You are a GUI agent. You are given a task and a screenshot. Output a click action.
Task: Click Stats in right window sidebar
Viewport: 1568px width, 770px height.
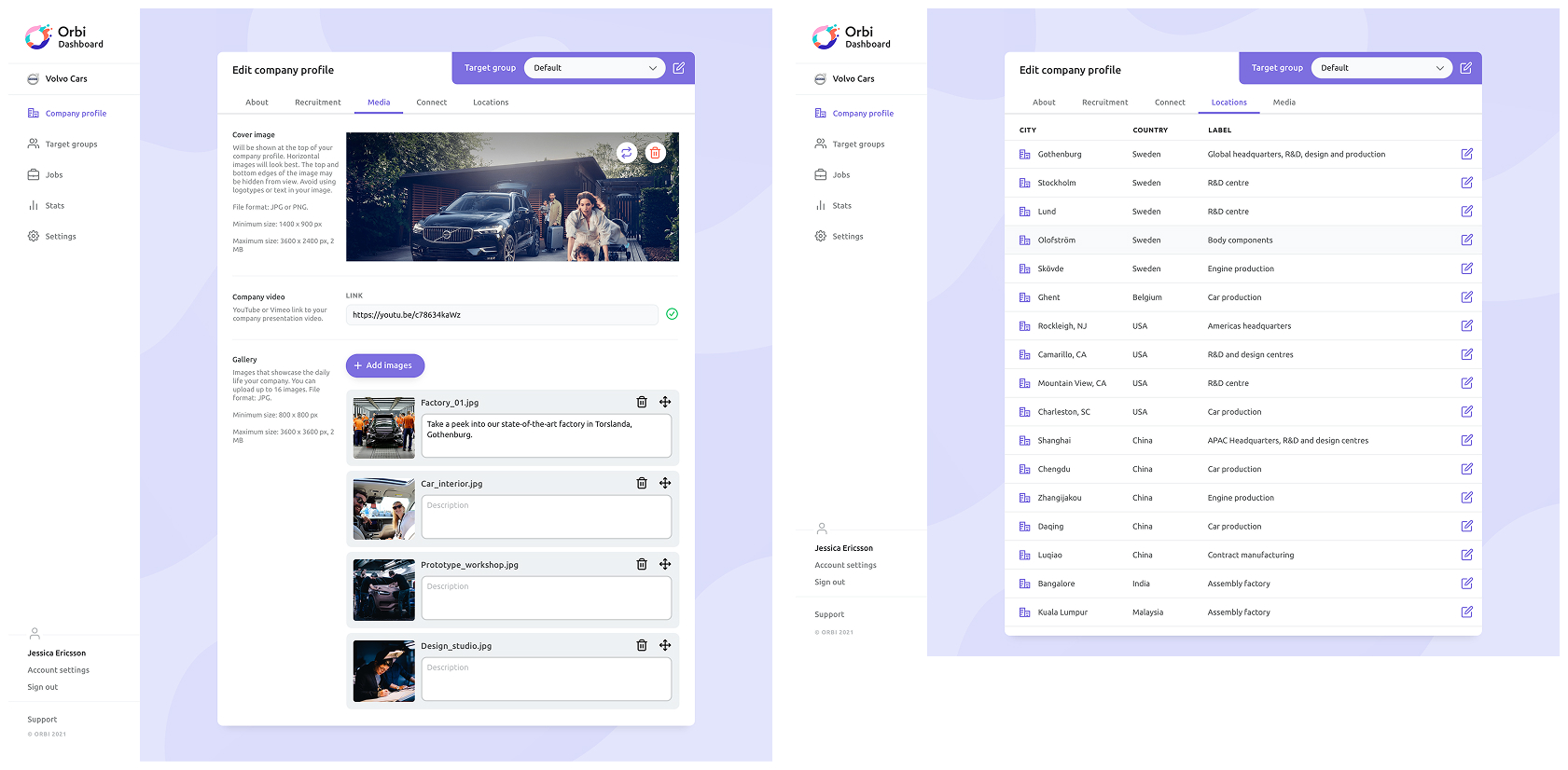pos(833,206)
